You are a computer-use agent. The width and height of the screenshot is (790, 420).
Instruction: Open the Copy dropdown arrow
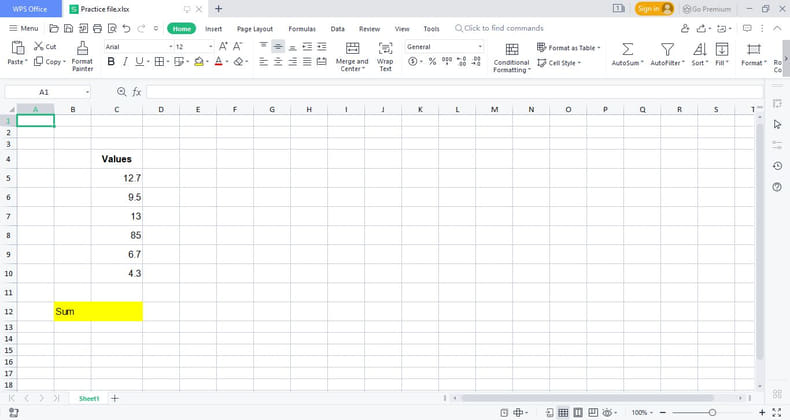coord(64,62)
